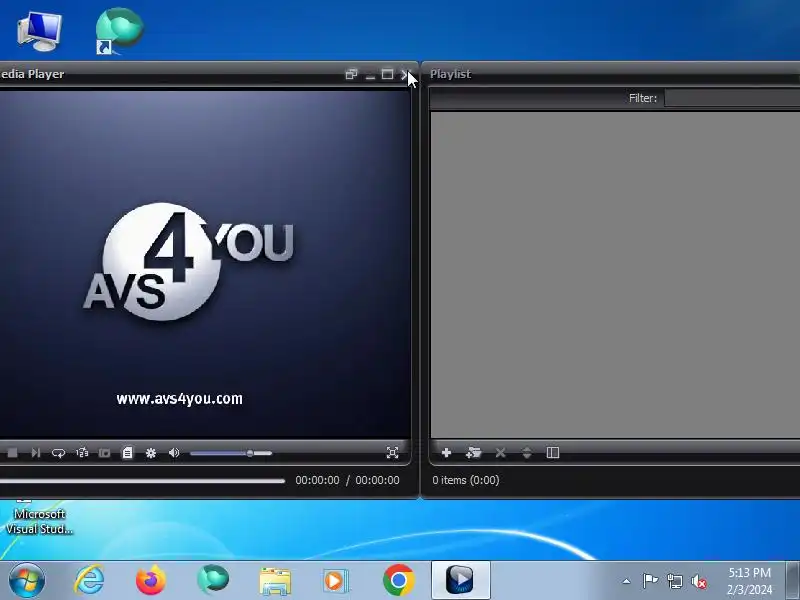Add files with the playlist plus icon
Image resolution: width=800 pixels, height=600 pixels.
click(446, 453)
